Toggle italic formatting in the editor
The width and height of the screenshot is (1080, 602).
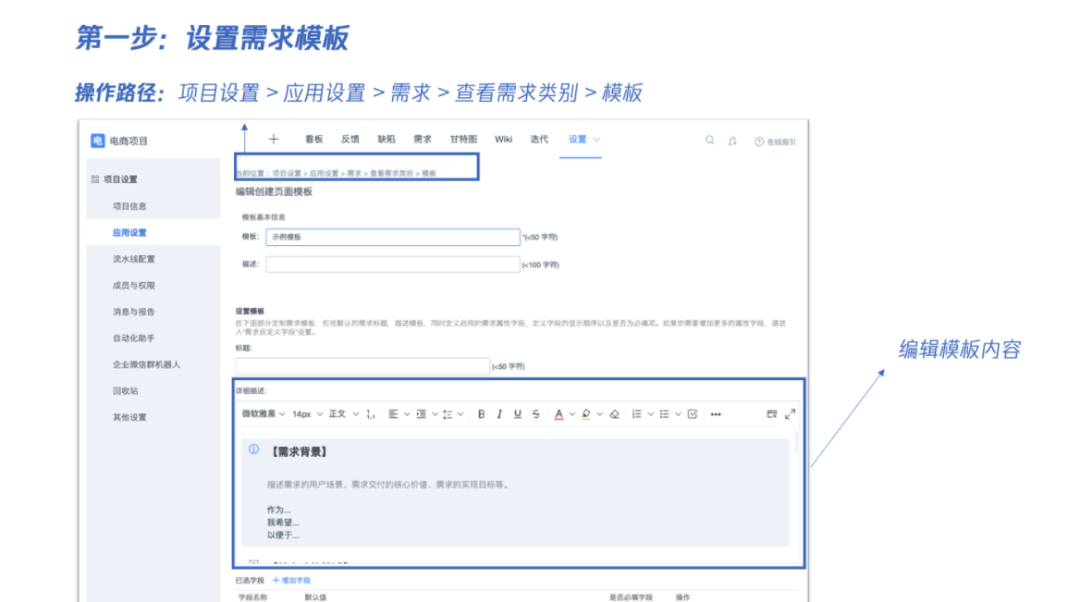498,413
